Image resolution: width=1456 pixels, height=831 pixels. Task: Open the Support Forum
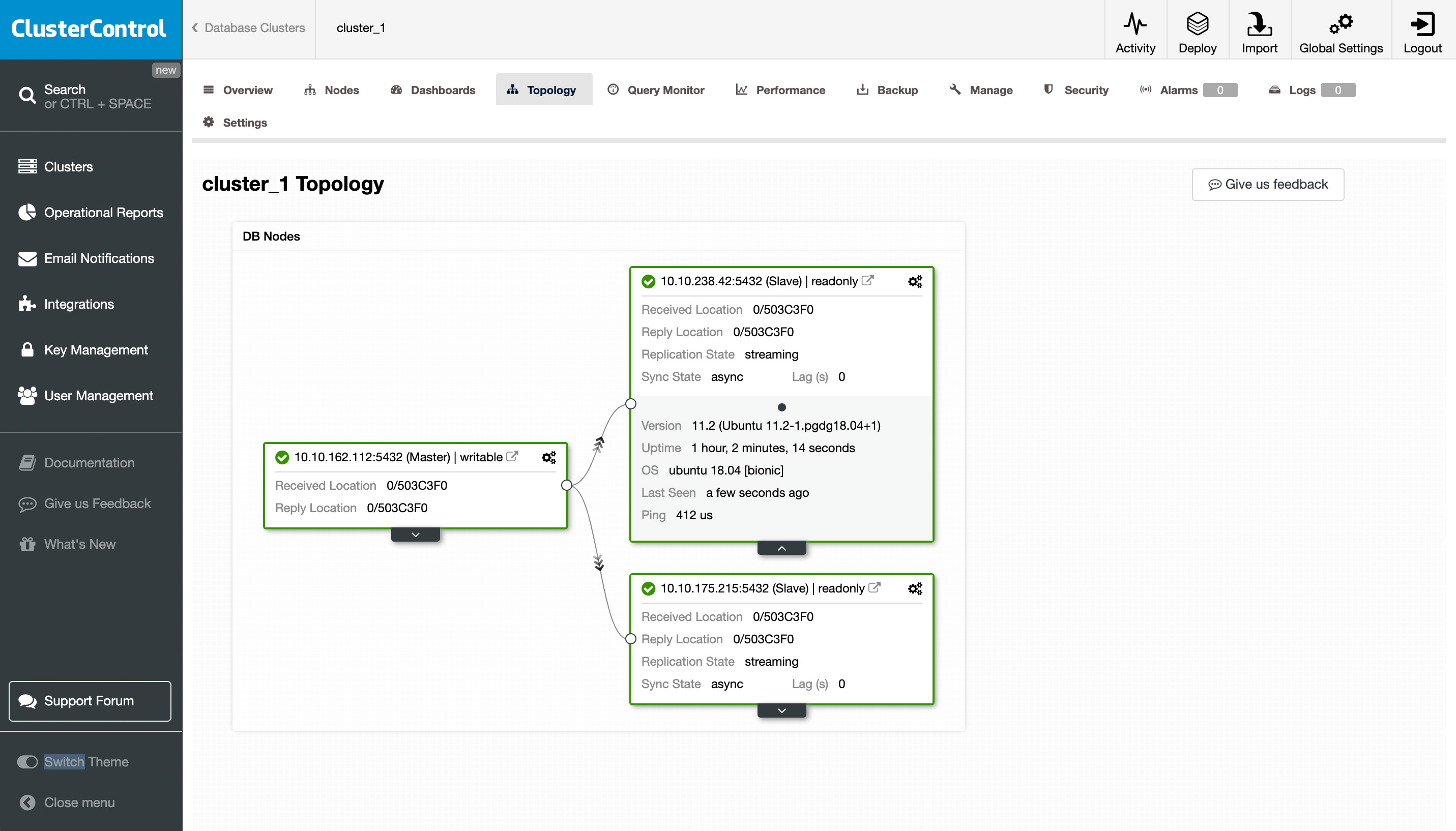click(x=90, y=701)
